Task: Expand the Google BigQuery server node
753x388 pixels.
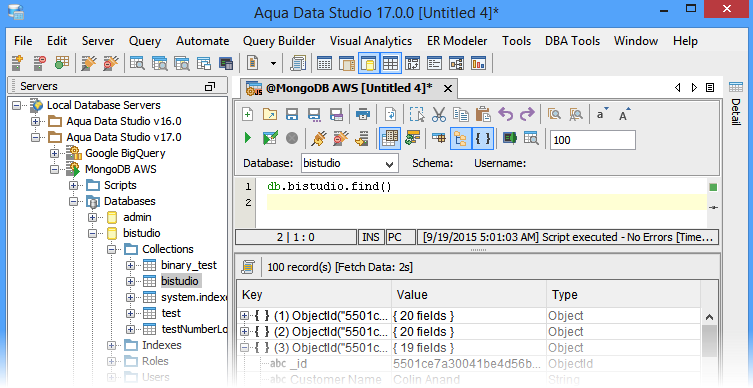Action: coord(54,153)
